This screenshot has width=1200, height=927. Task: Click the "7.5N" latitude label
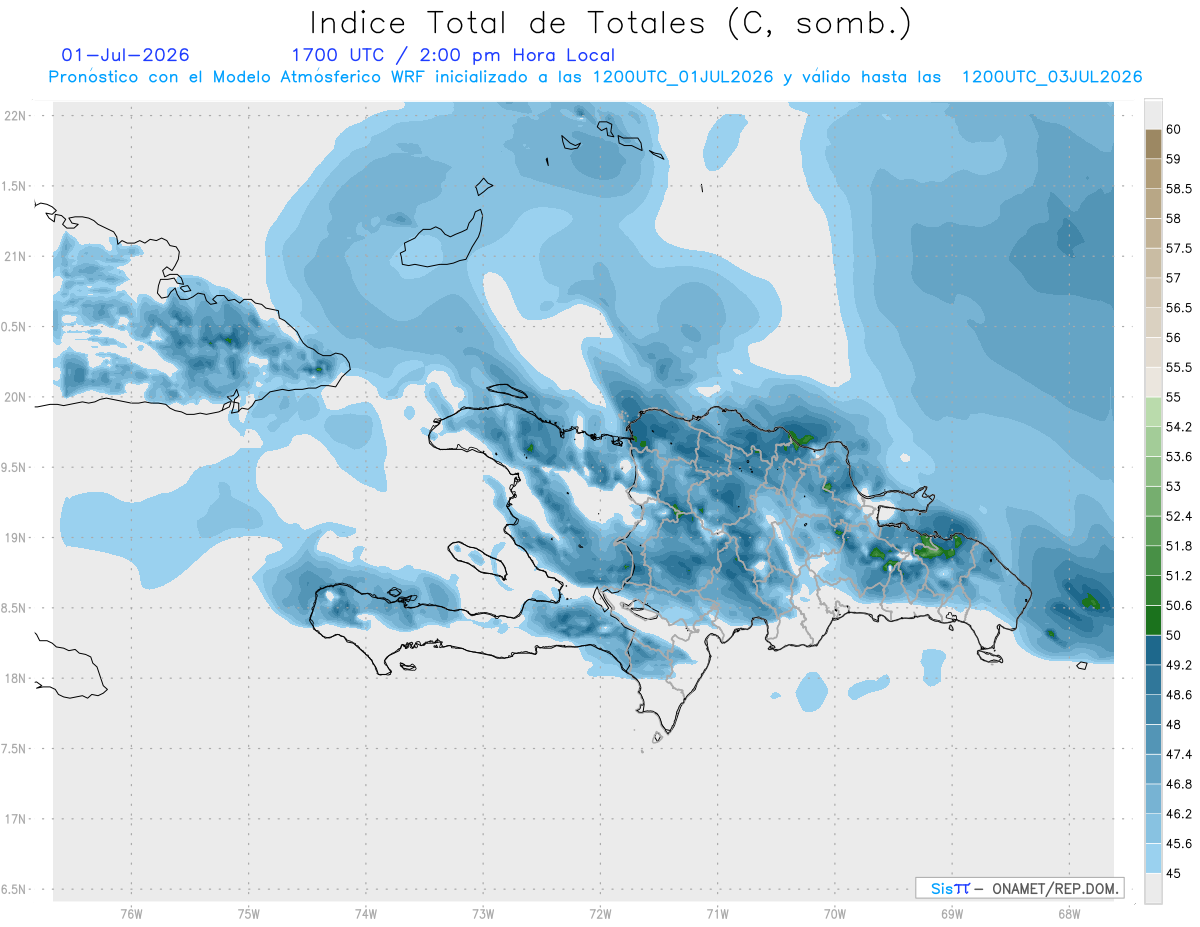click(x=14, y=748)
